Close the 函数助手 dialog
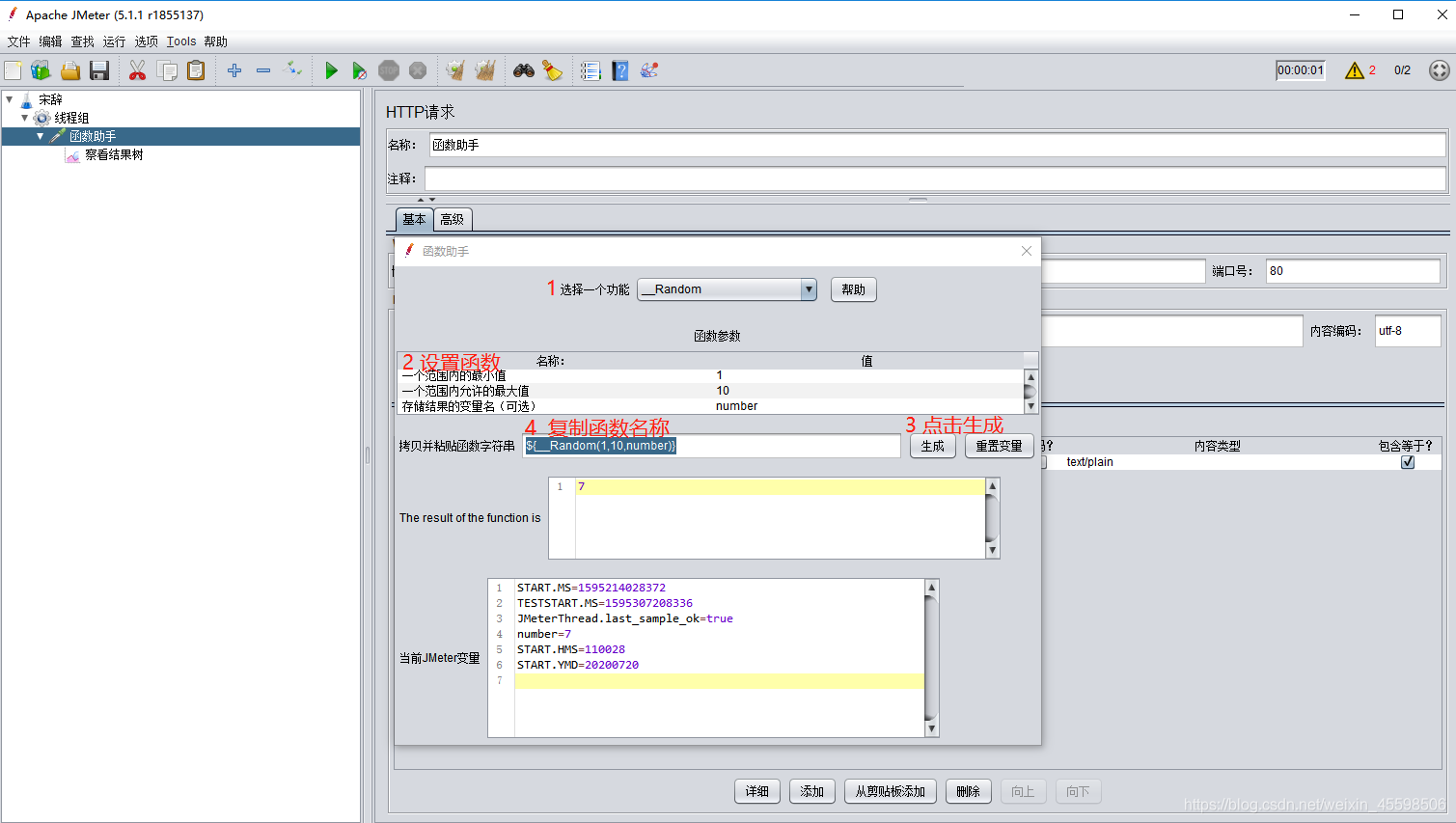The image size is (1456, 823). click(1027, 251)
